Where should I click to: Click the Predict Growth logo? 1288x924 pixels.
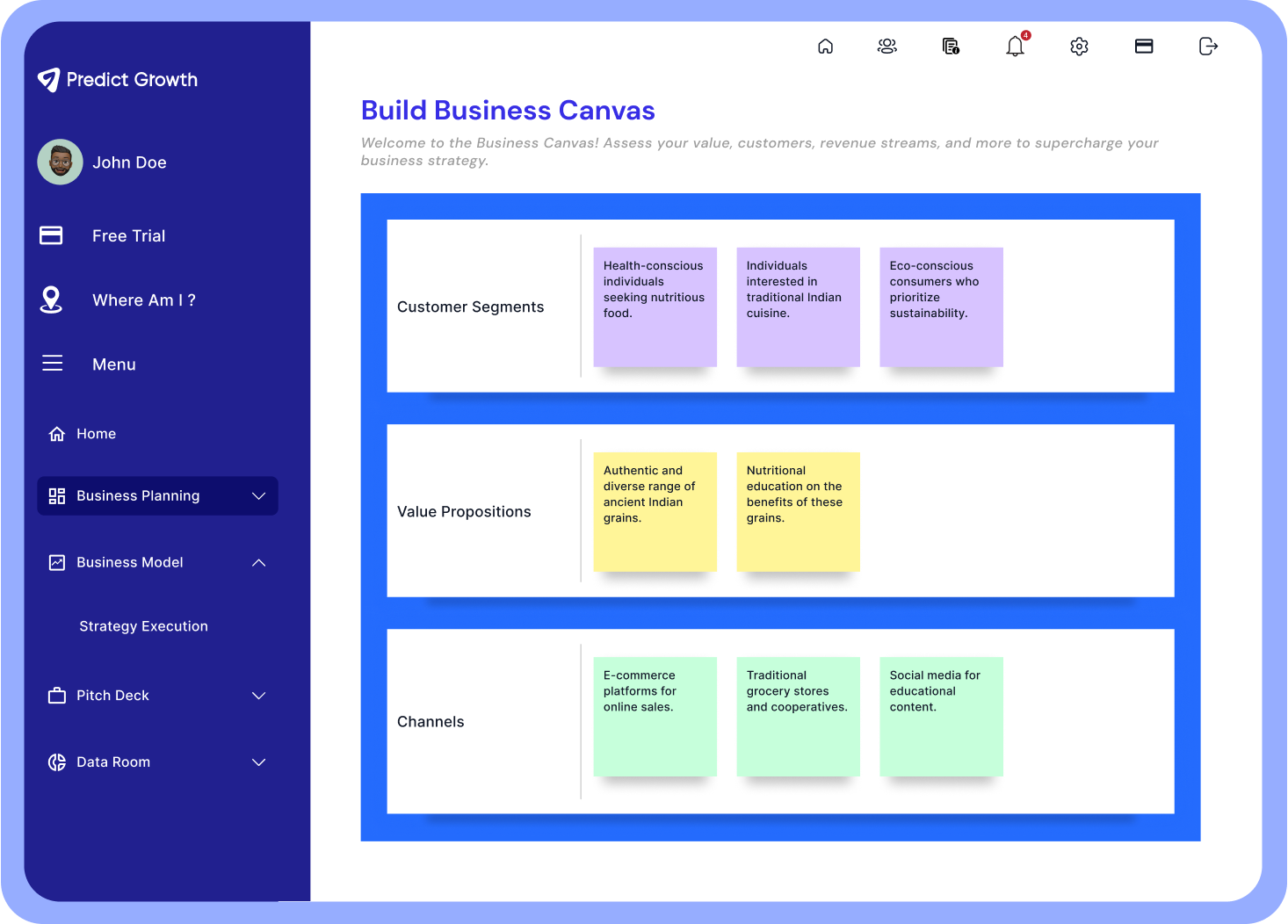pyautogui.click(x=118, y=80)
